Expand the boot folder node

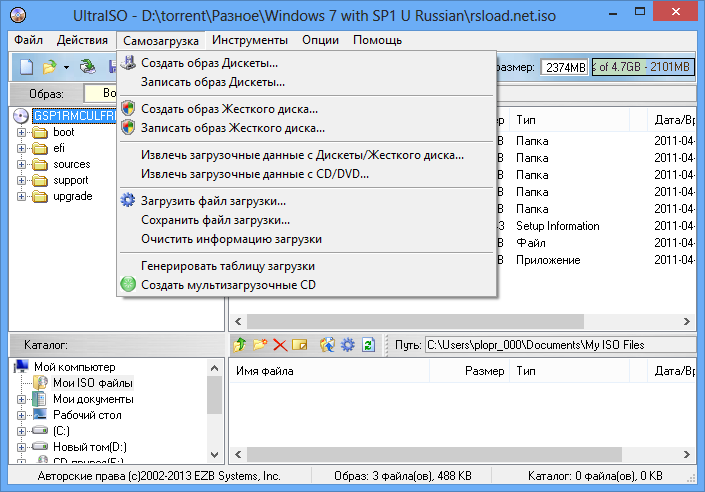(x=21, y=132)
